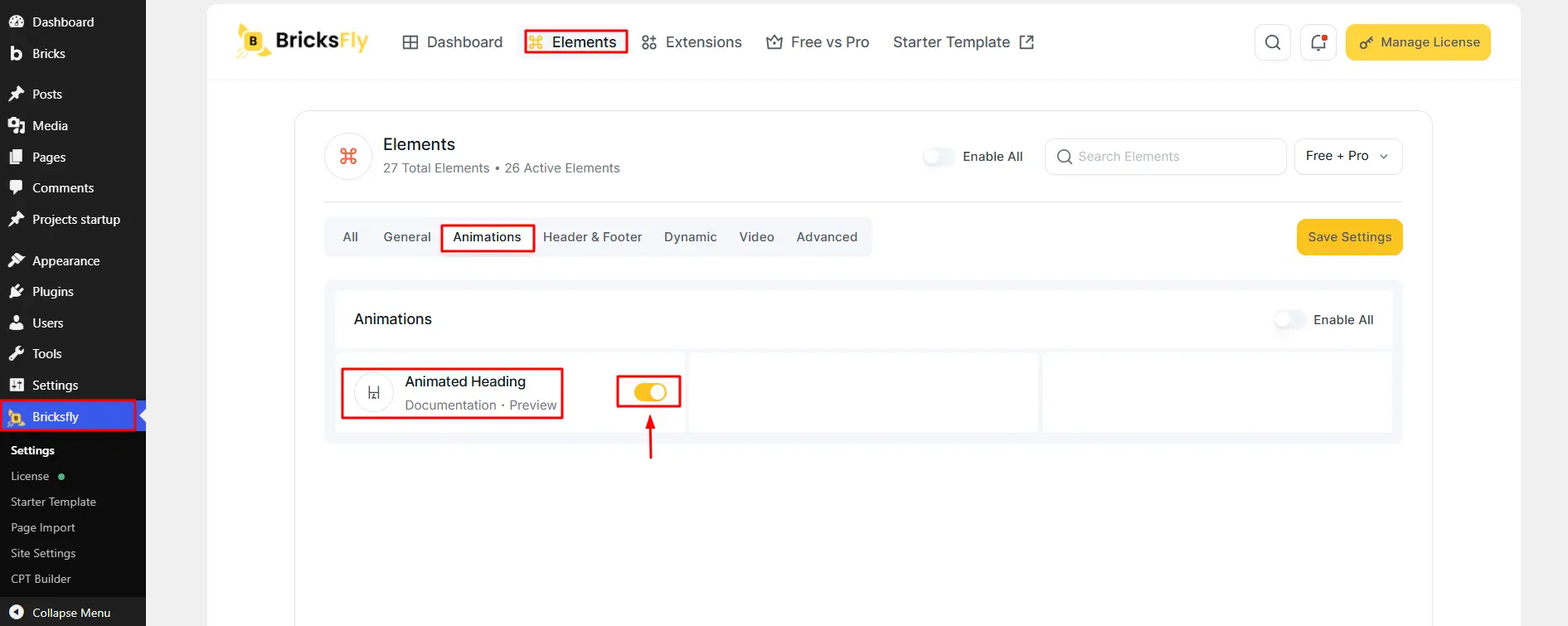The height and width of the screenshot is (626, 1568).
Task: Switch to the All tab
Action: [x=351, y=237]
